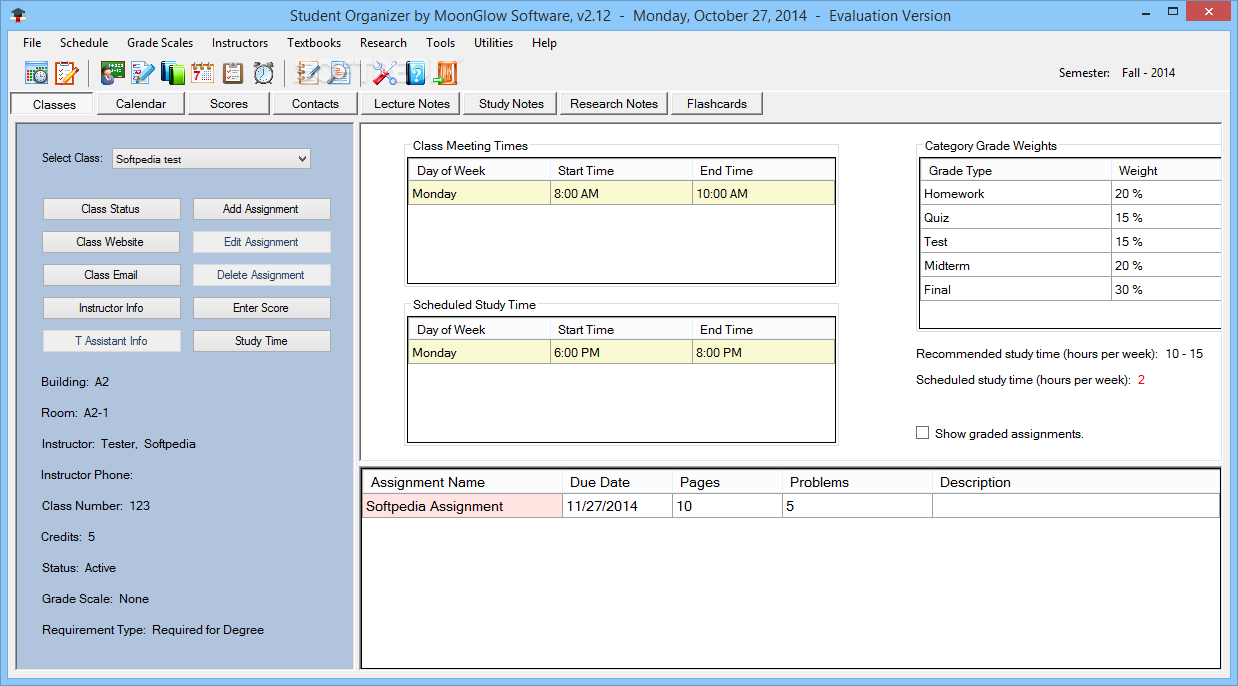Image resolution: width=1238 pixels, height=686 pixels.
Task: Open the File menu
Action: [32, 43]
